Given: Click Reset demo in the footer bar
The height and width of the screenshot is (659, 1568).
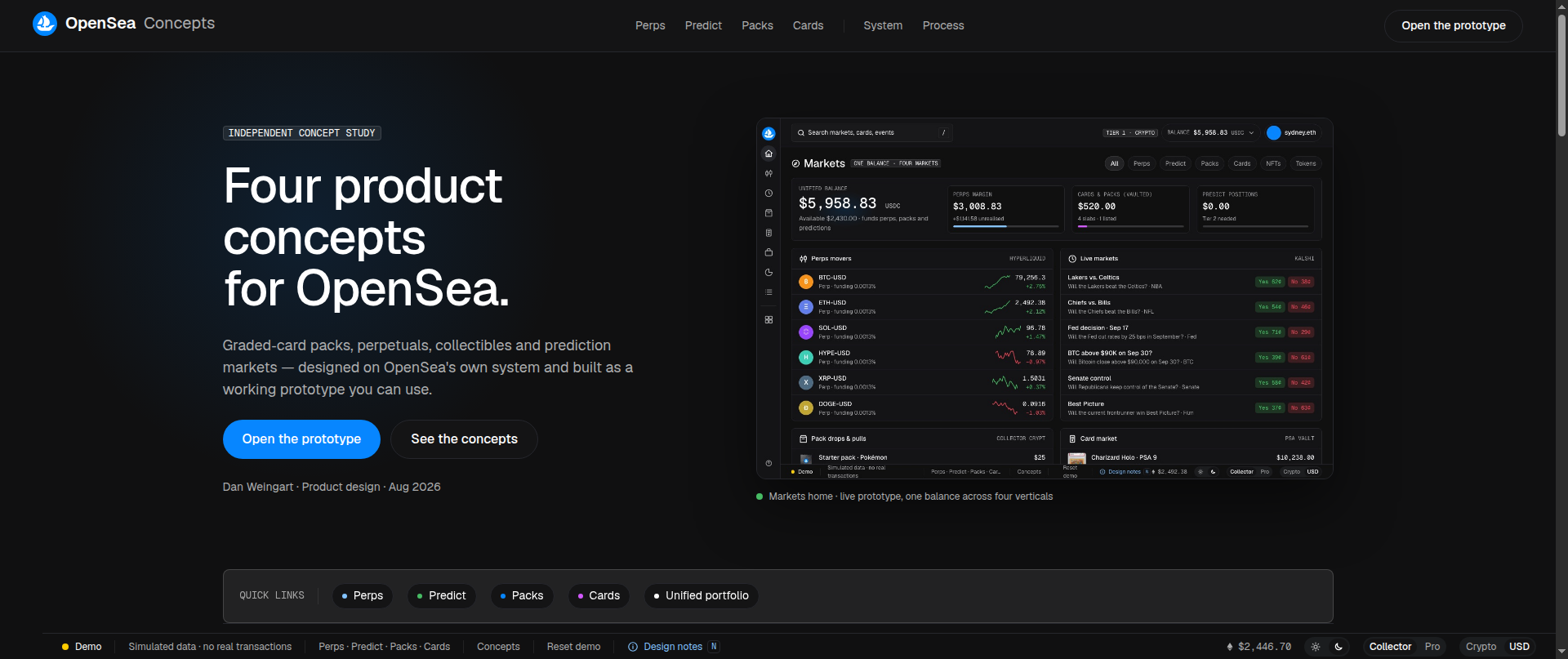Looking at the screenshot, I should 573,647.
